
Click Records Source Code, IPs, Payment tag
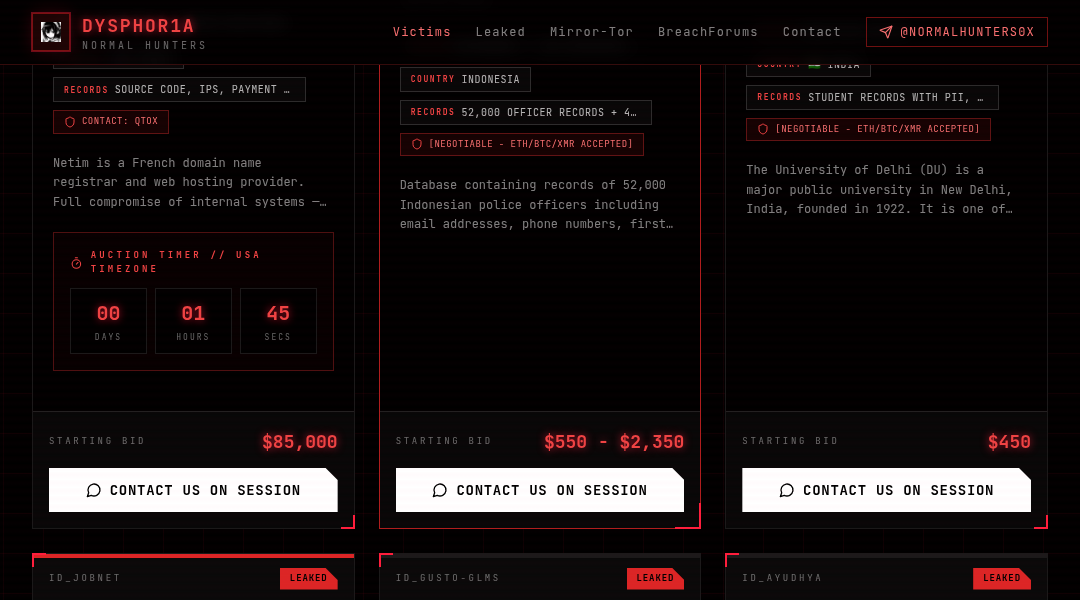(179, 90)
